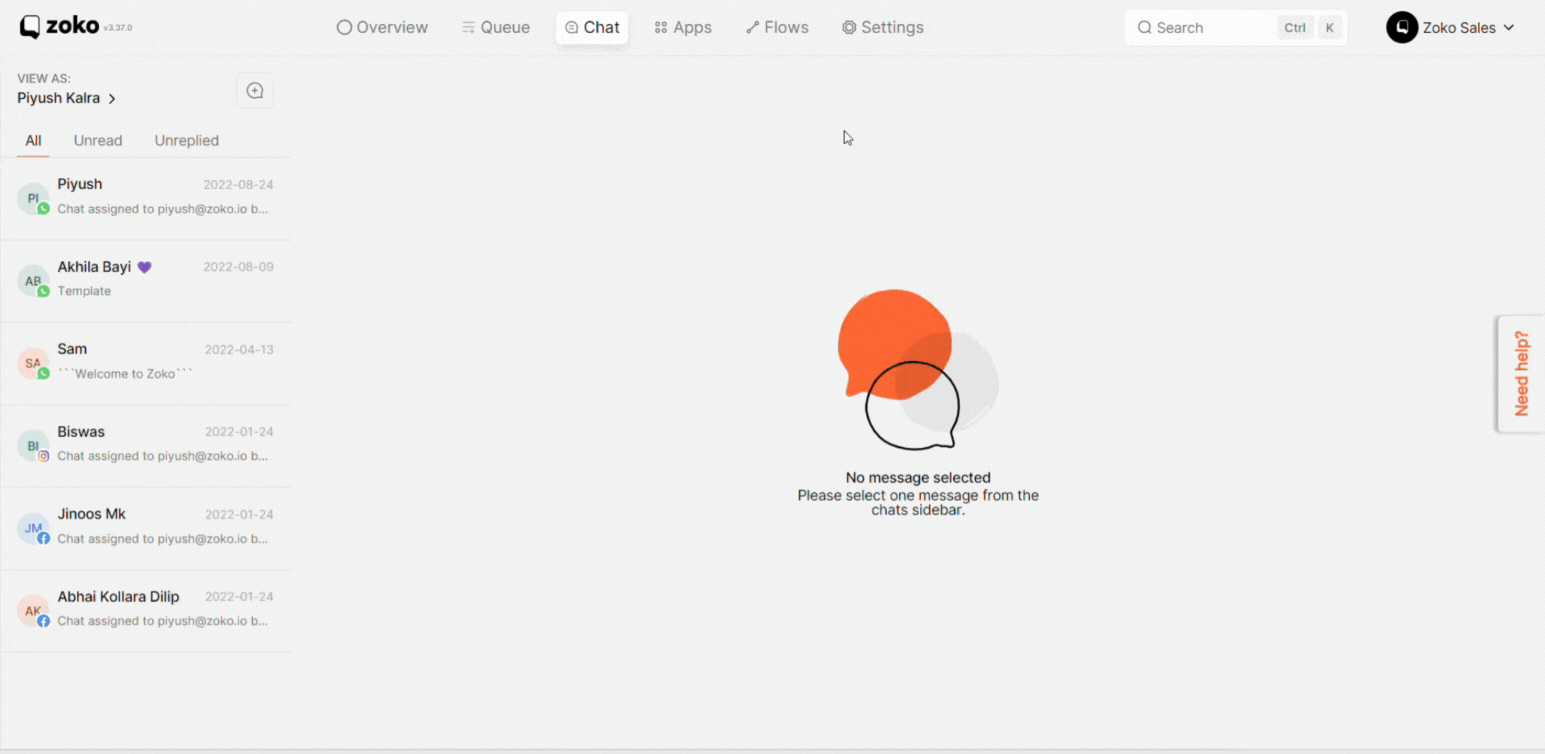Open Piyush's chat name

click(80, 184)
